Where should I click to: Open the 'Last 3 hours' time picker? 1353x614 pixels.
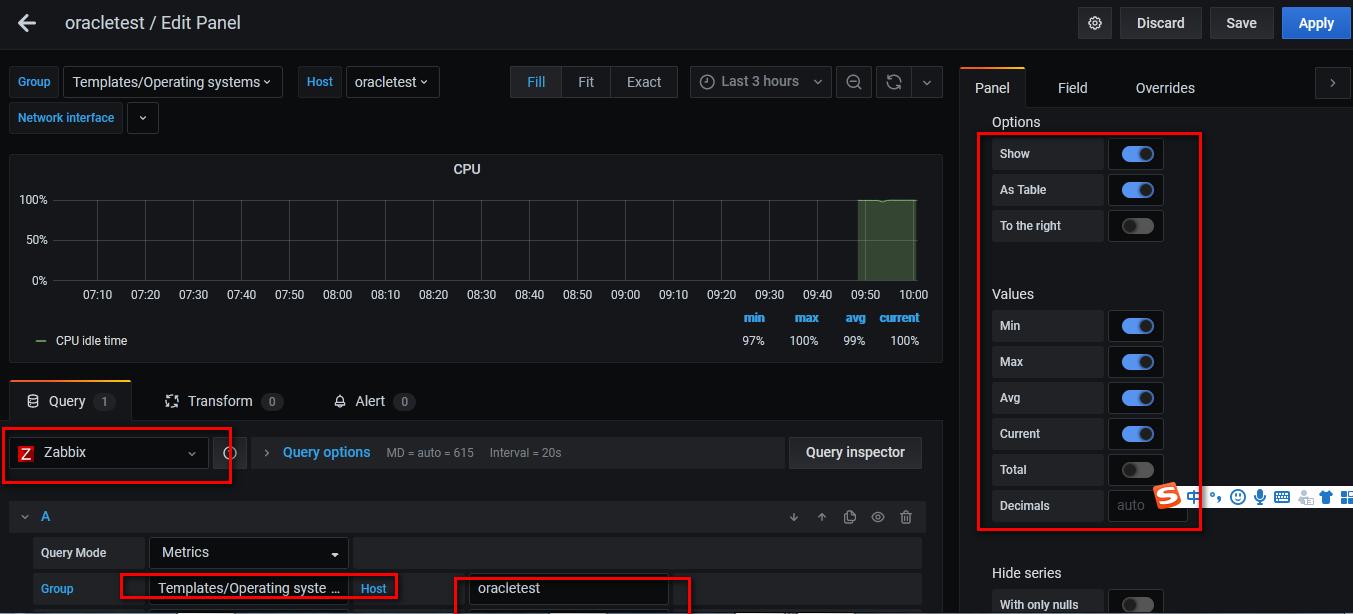click(x=760, y=82)
